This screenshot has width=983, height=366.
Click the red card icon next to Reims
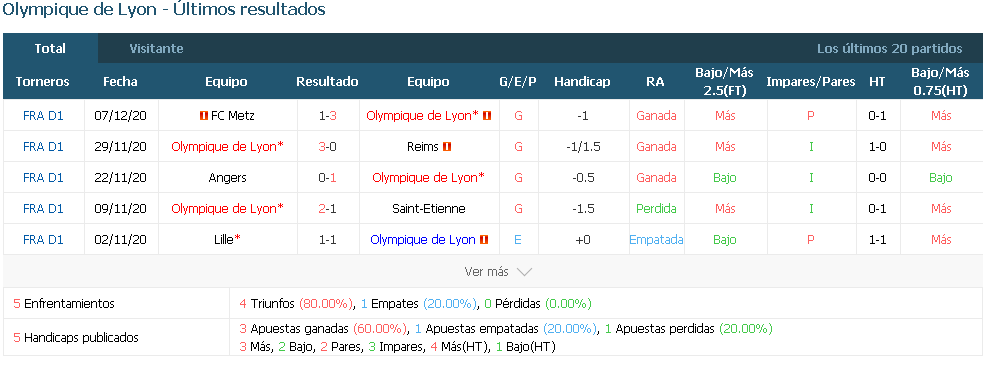447,147
